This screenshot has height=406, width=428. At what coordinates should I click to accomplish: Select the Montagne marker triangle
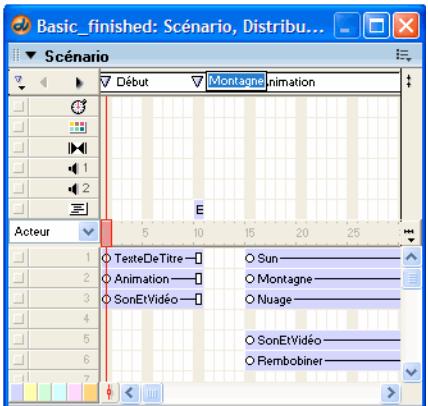[x=197, y=82]
